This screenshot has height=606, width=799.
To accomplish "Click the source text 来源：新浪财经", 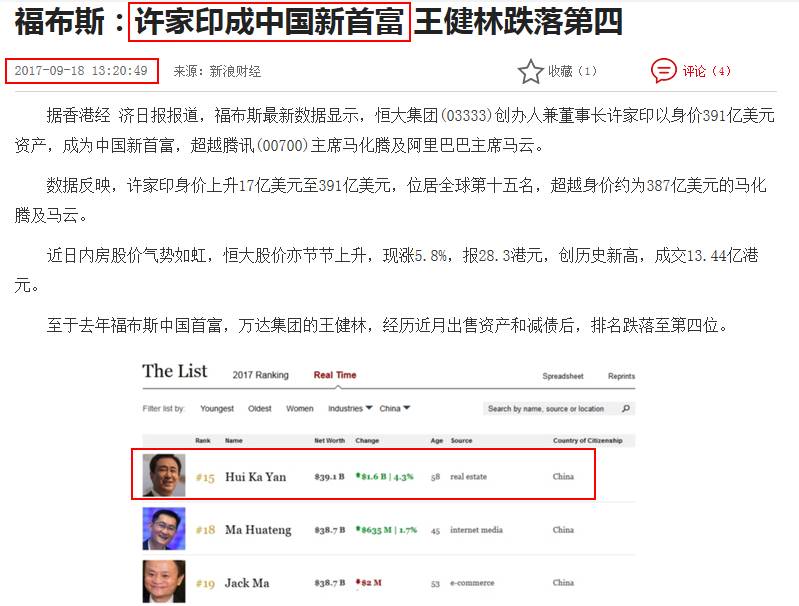I will [x=217, y=71].
